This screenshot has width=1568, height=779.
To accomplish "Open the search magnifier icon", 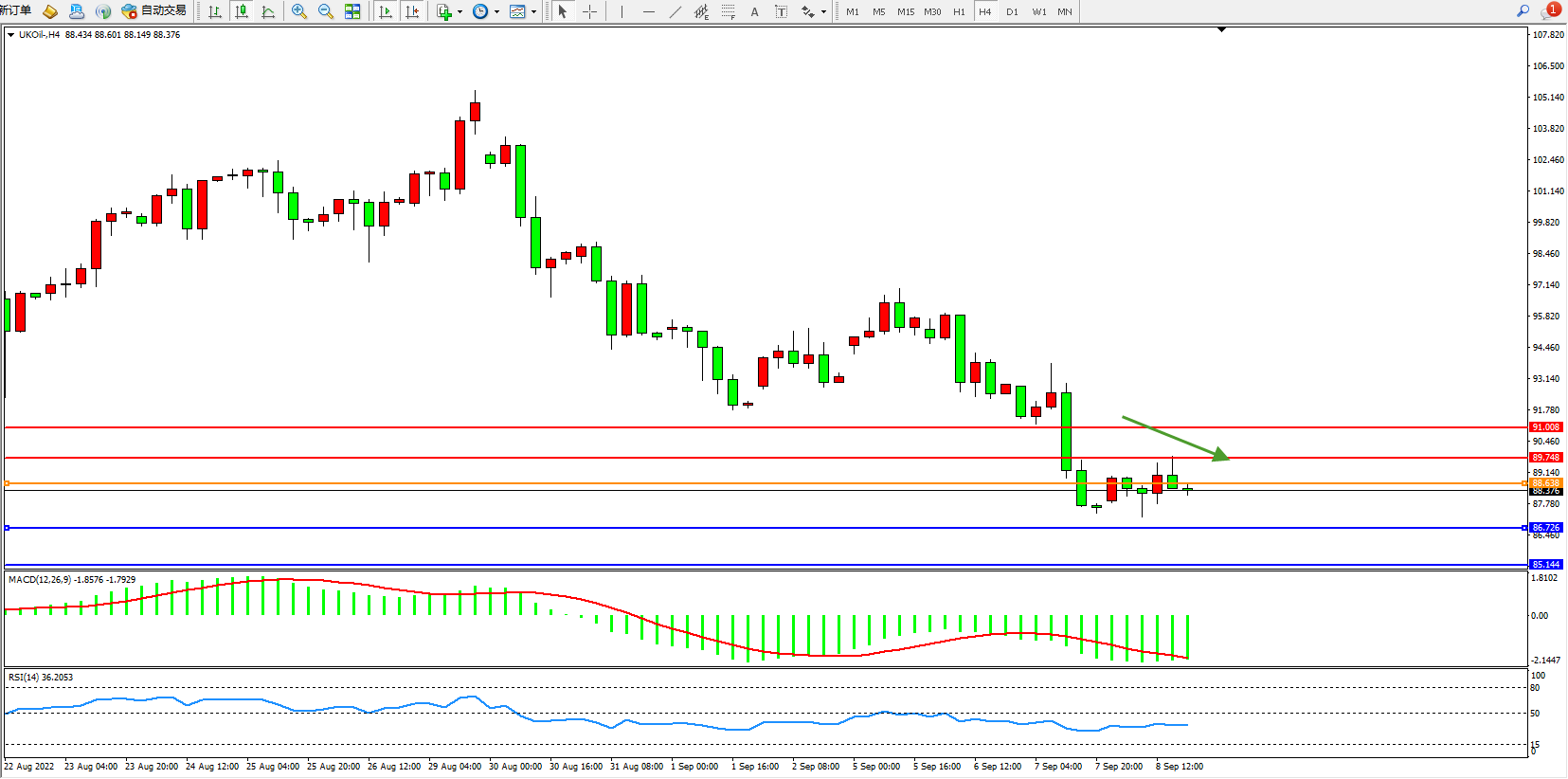I will [x=1523, y=11].
